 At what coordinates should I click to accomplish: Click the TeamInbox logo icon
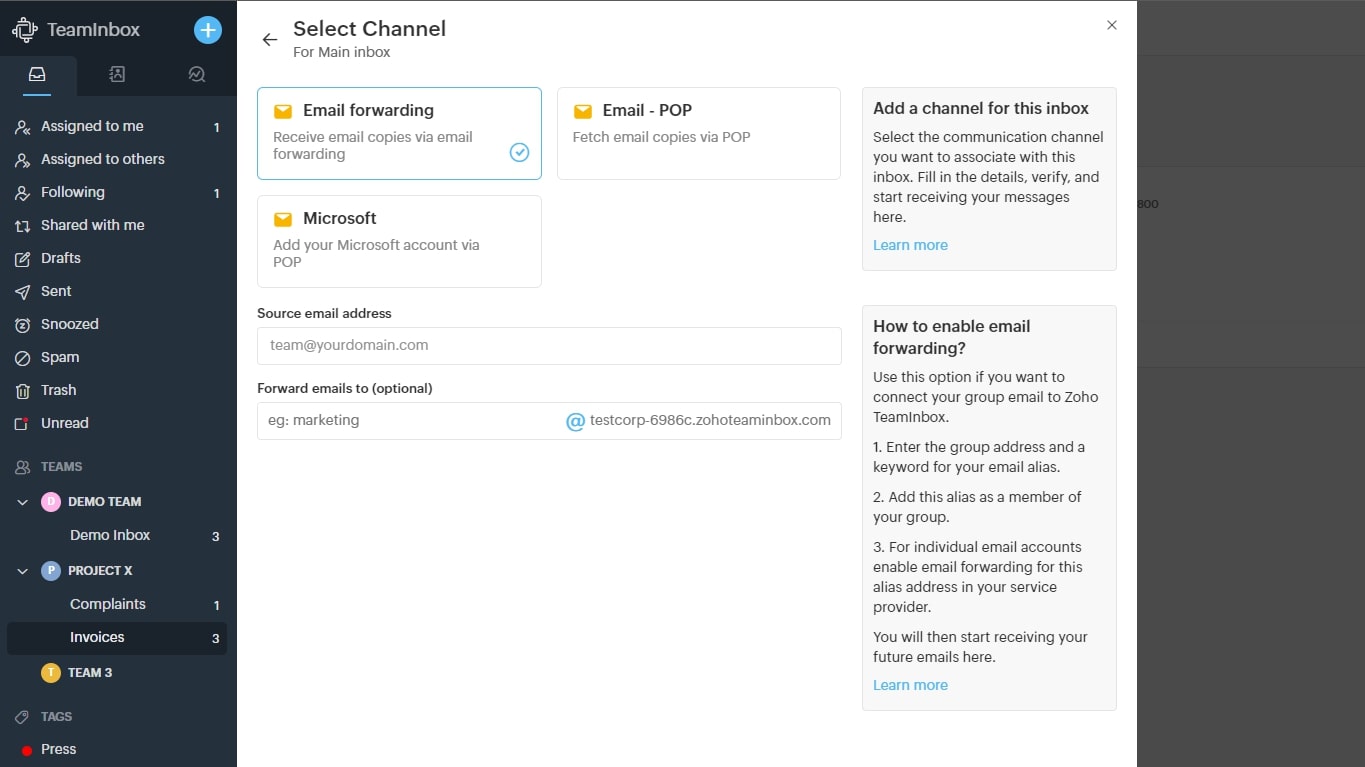(x=24, y=30)
